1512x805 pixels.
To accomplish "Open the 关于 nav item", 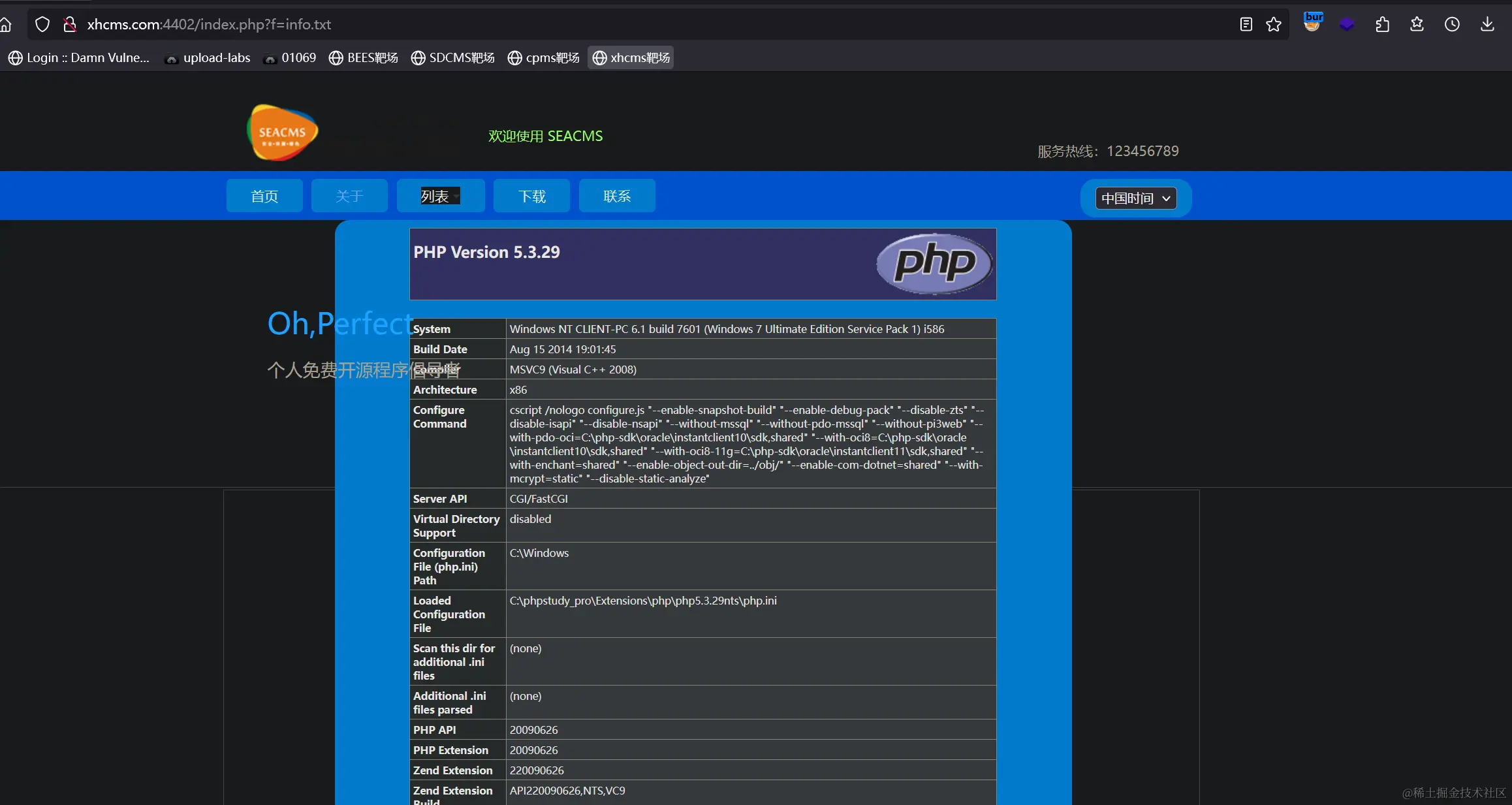I will click(349, 196).
